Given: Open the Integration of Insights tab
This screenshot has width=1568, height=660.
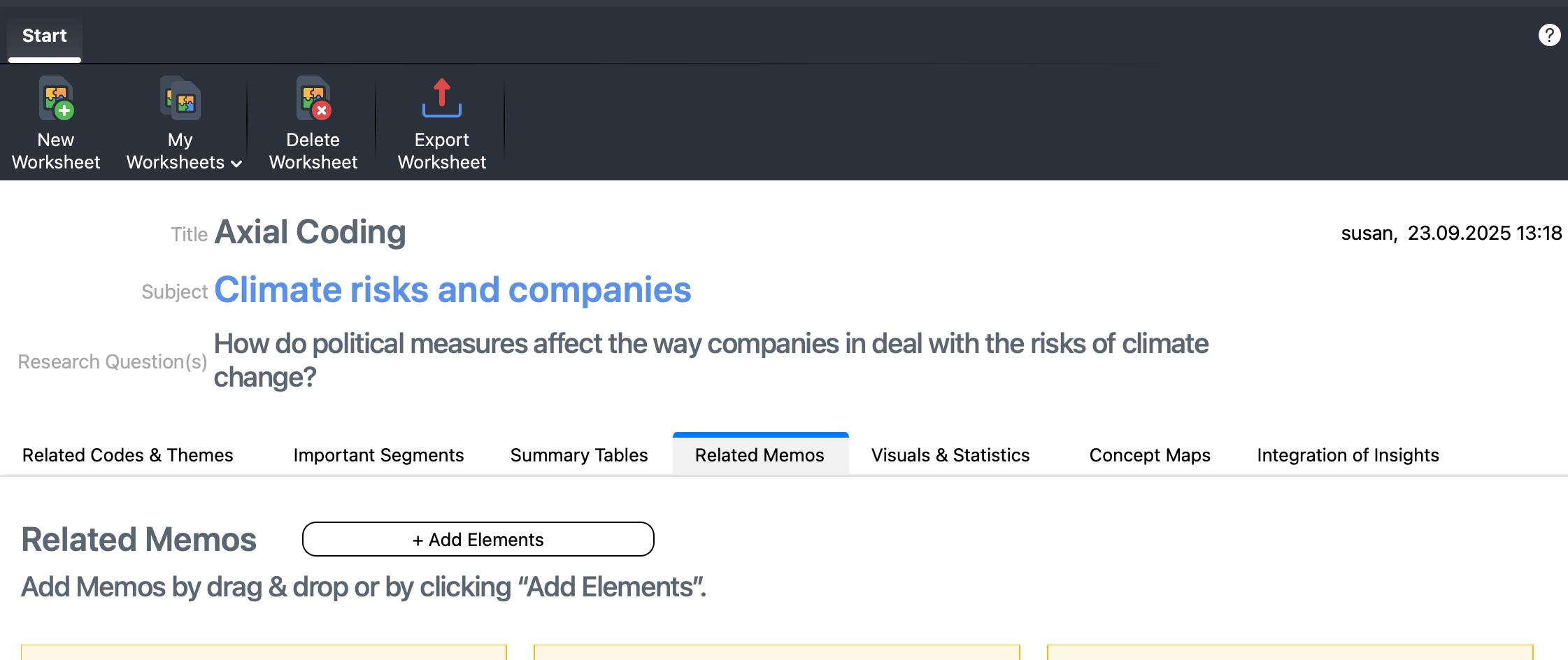Looking at the screenshot, I should 1348,455.
